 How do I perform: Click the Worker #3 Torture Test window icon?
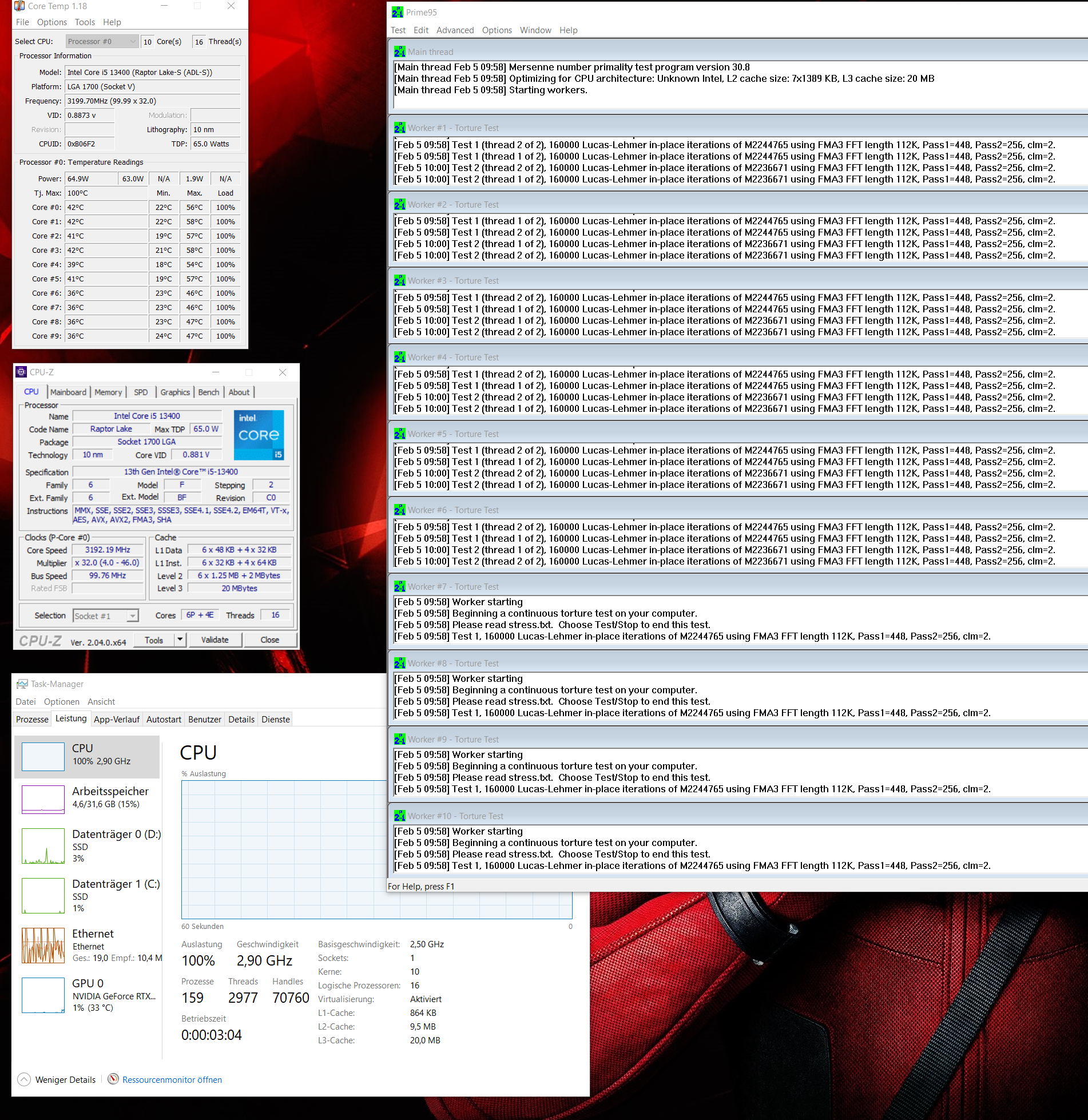click(x=399, y=280)
